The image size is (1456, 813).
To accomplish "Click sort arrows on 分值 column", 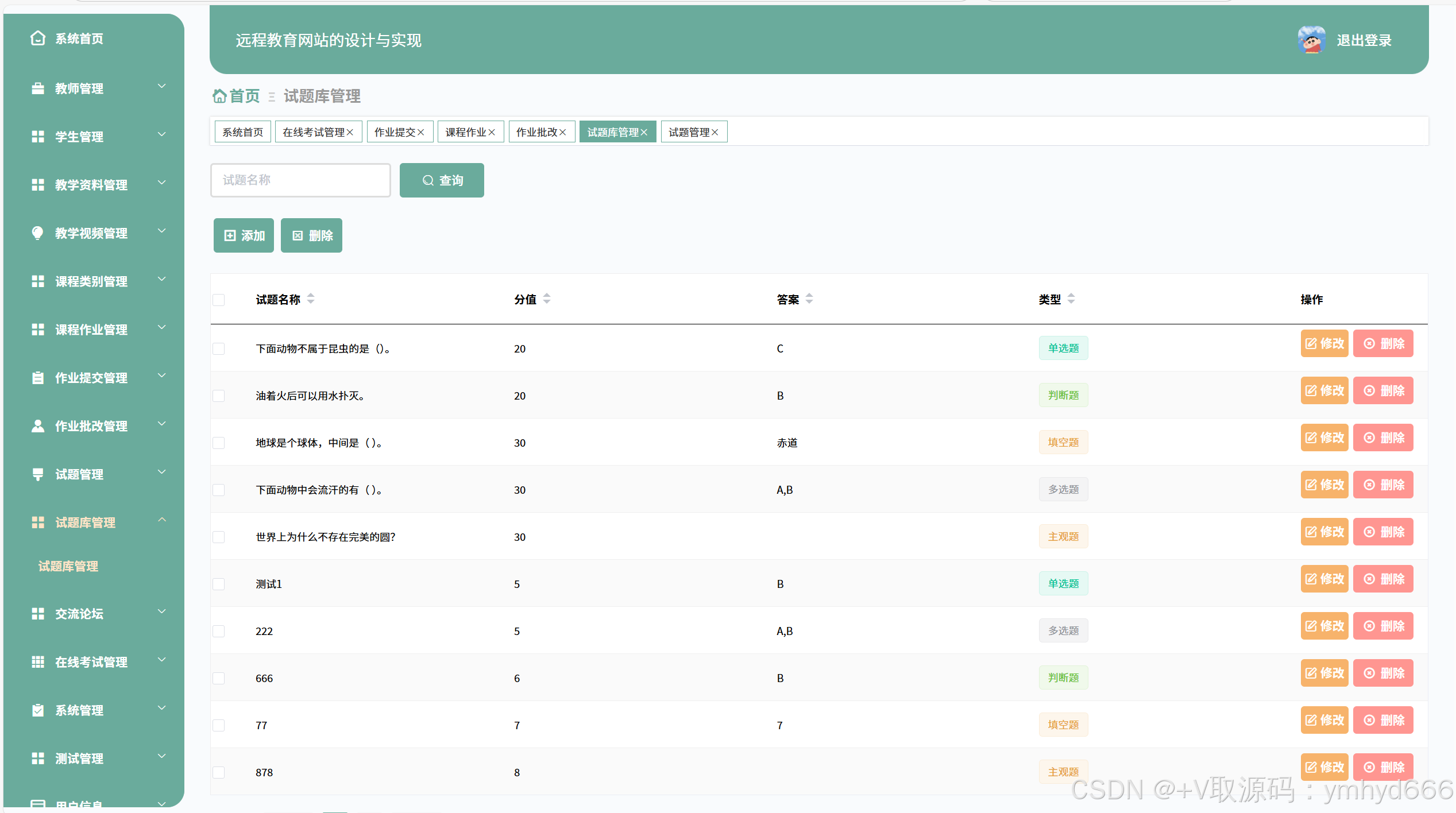I will pyautogui.click(x=547, y=299).
